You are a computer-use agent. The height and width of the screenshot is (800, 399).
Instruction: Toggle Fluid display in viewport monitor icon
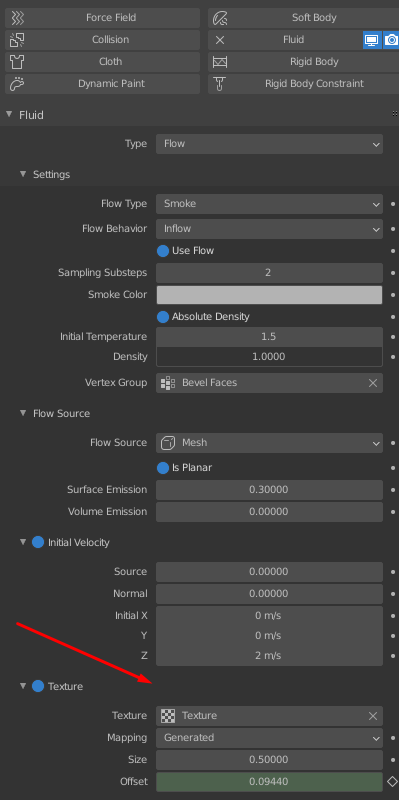372,40
